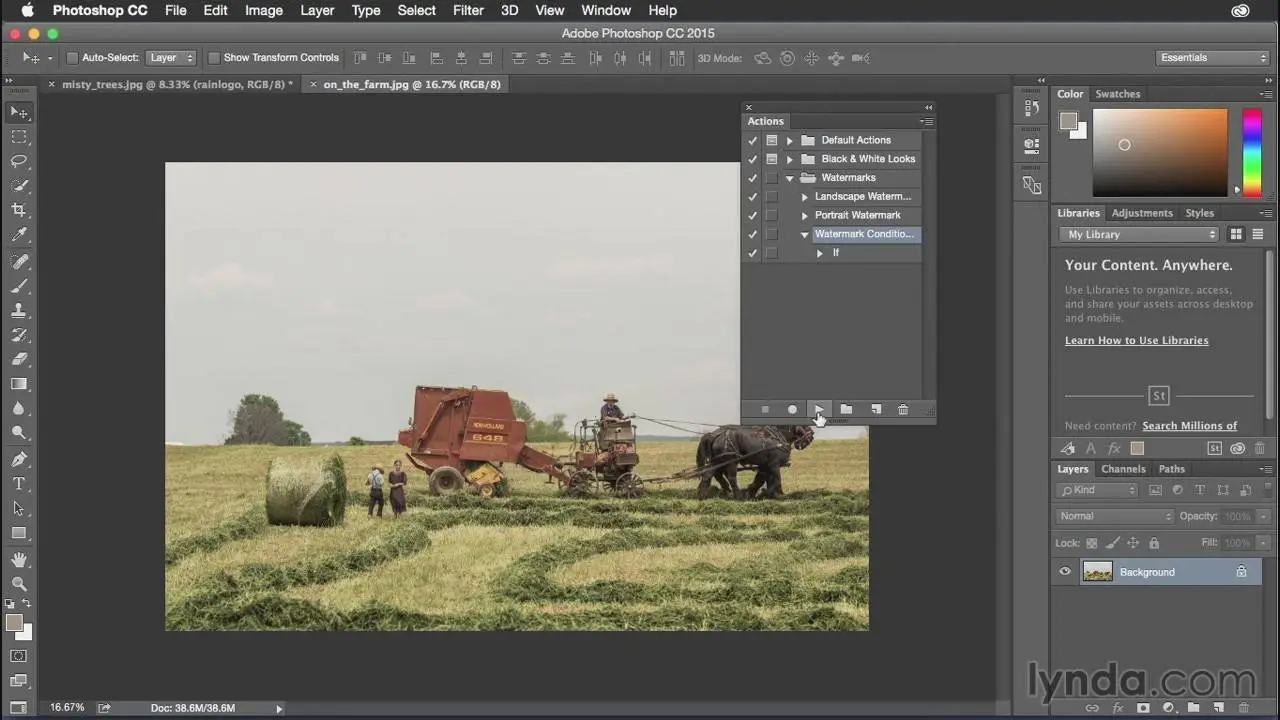Open the Learn How to Use Libraries link

coord(1136,341)
